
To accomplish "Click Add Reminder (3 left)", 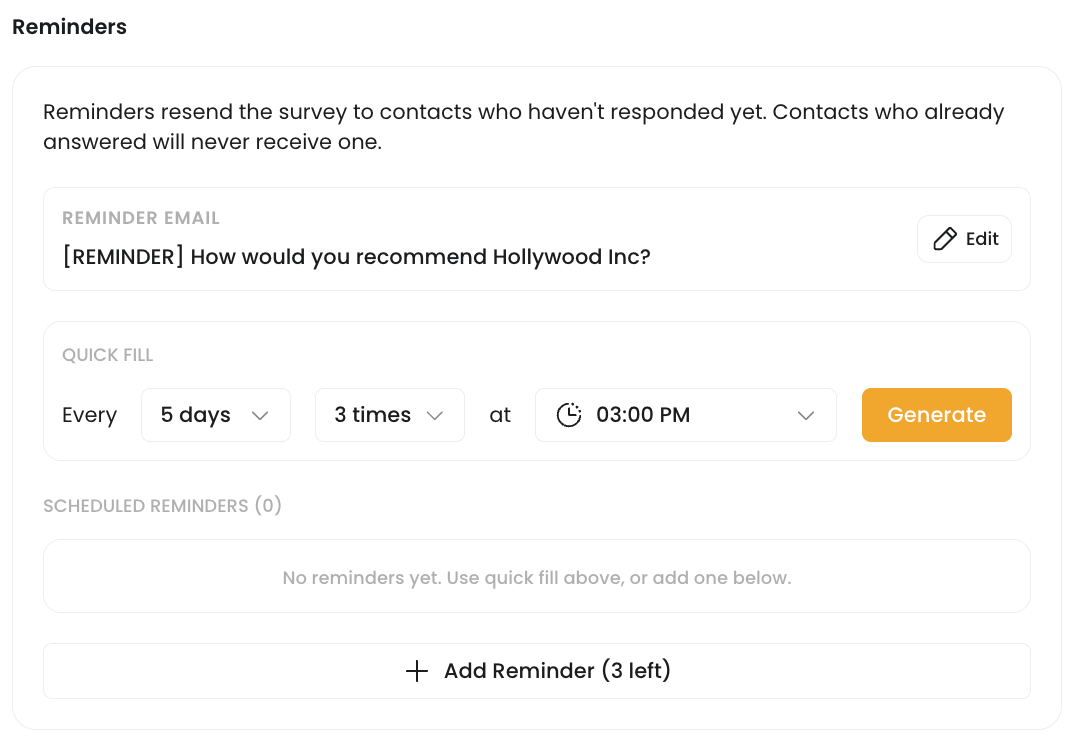I will coord(537,671).
